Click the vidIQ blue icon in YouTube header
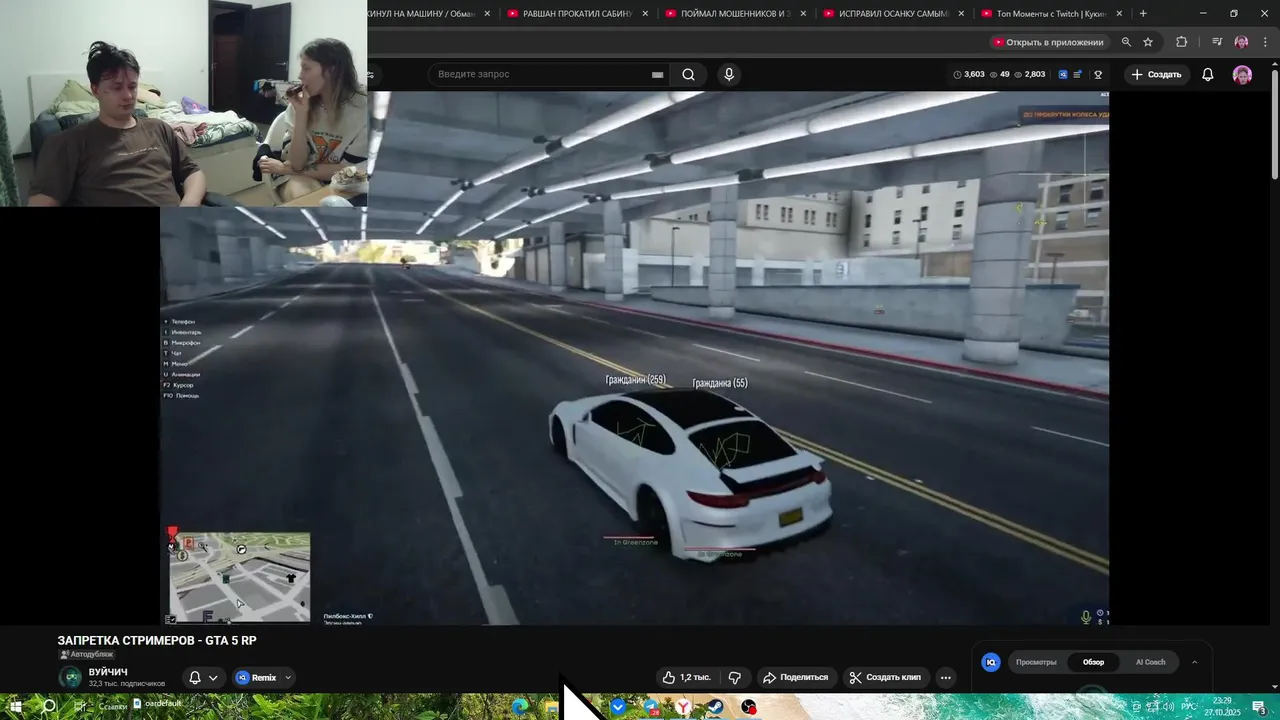1280x720 pixels. (x=1063, y=74)
